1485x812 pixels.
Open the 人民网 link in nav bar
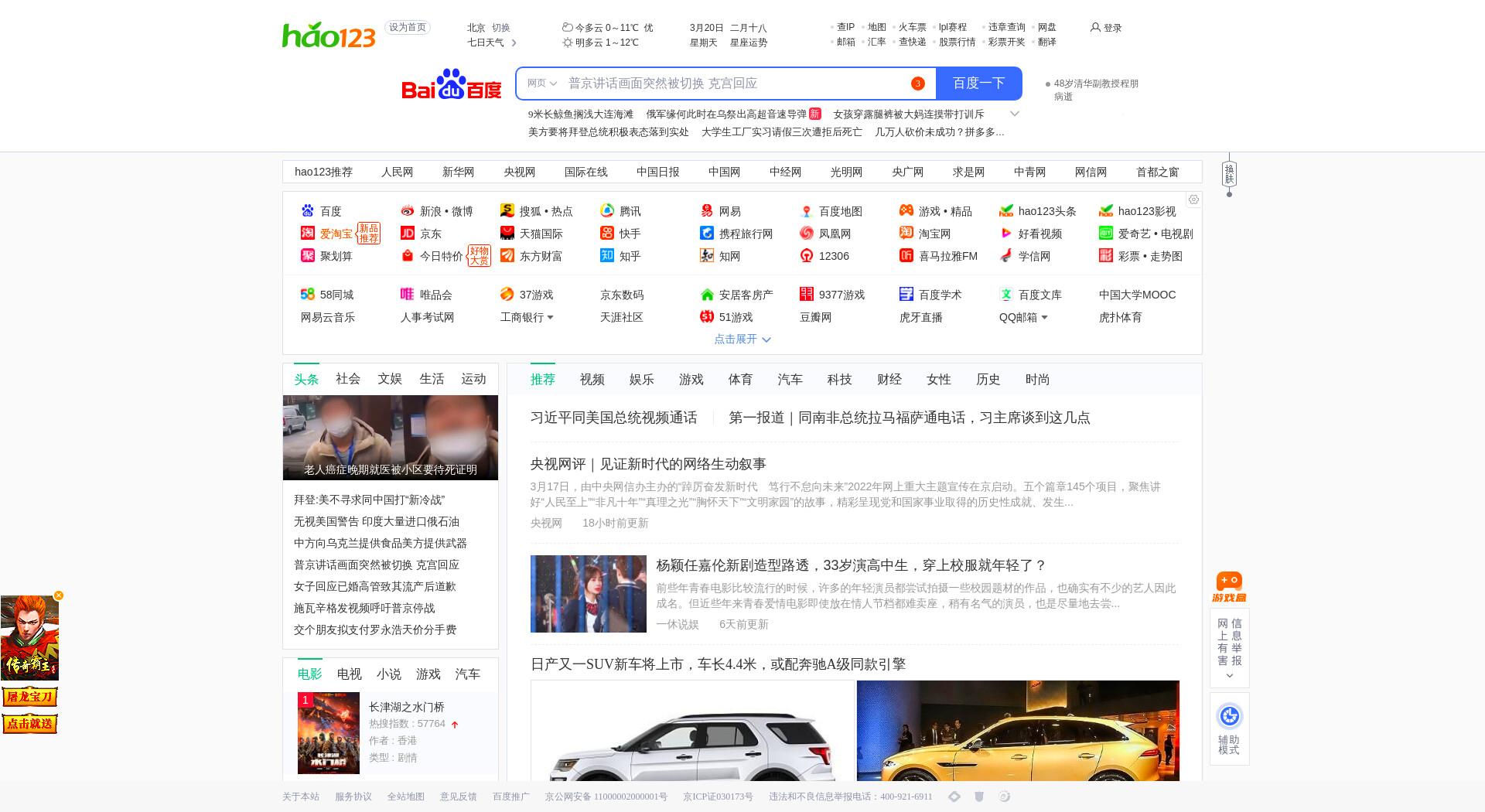[x=398, y=172]
